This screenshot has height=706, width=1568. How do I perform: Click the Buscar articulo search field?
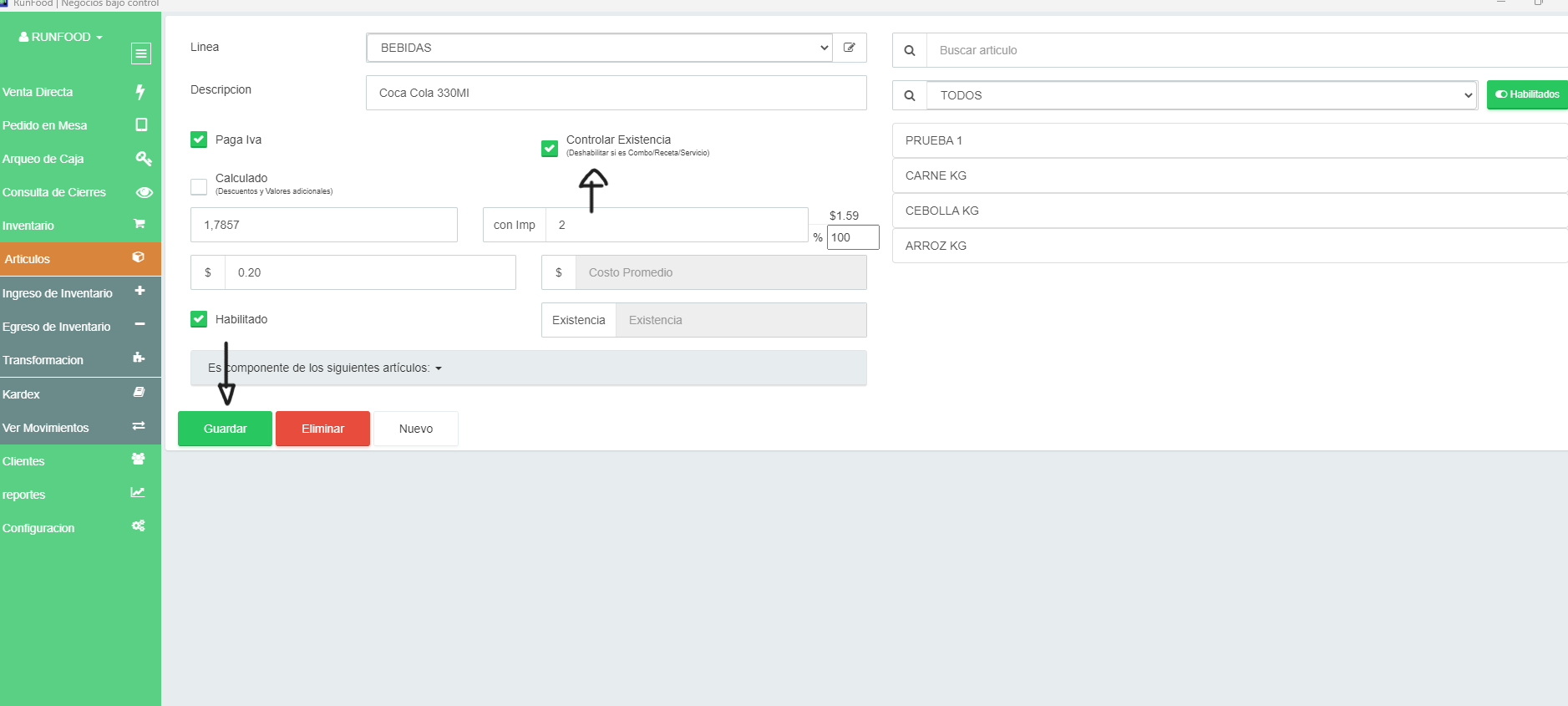pyautogui.click(x=1245, y=50)
